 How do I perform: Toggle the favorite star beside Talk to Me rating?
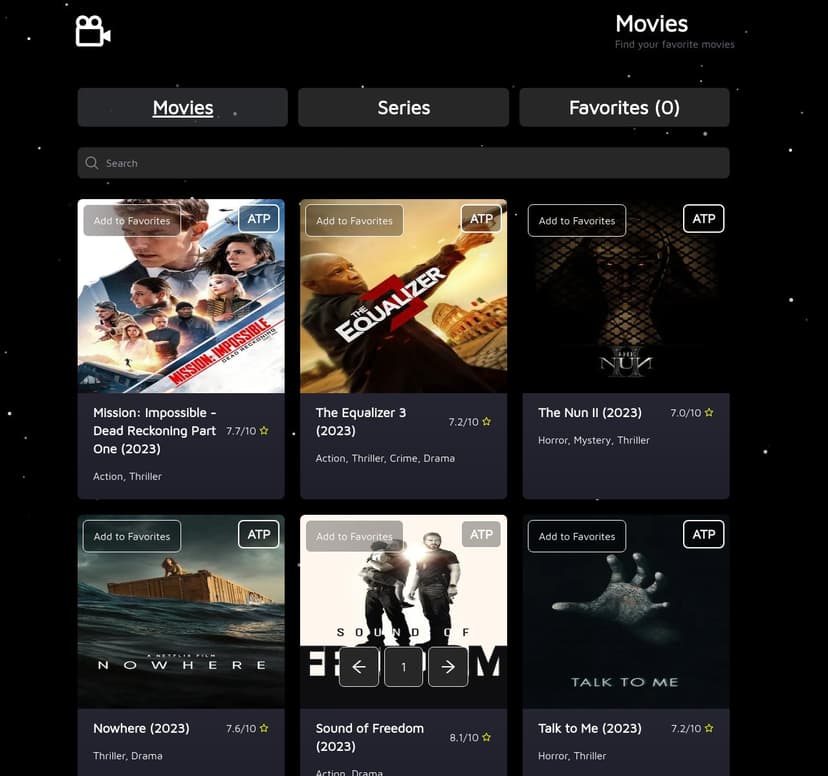click(707, 728)
